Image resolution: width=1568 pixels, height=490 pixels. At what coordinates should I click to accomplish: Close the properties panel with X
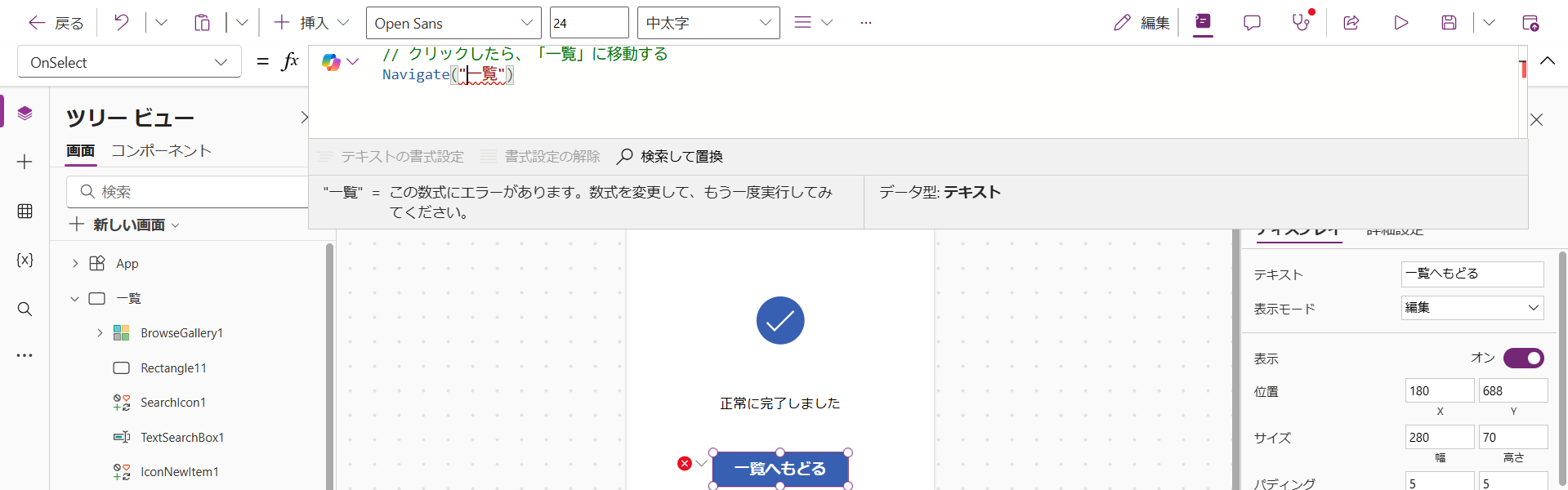click(1536, 120)
